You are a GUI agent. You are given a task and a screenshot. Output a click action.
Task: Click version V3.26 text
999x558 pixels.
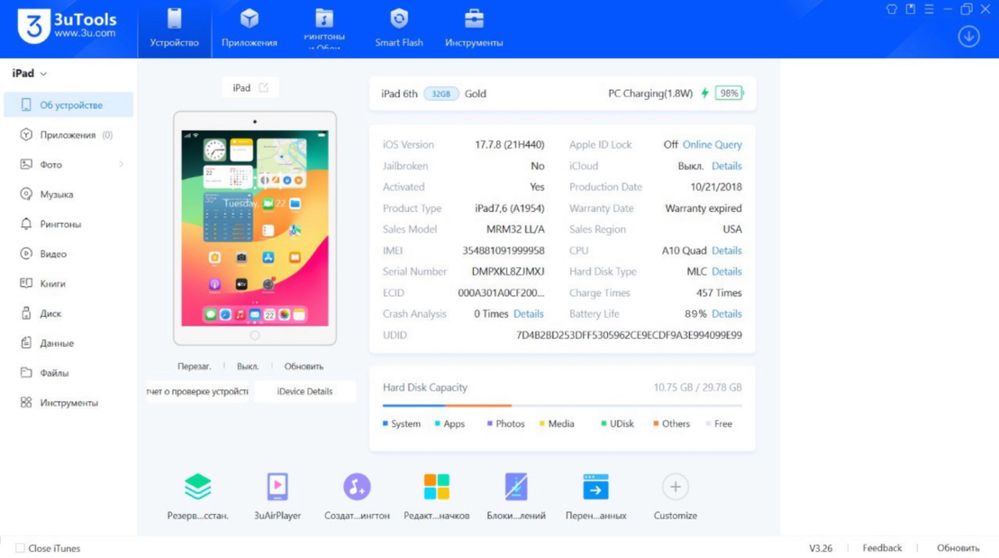click(x=821, y=548)
